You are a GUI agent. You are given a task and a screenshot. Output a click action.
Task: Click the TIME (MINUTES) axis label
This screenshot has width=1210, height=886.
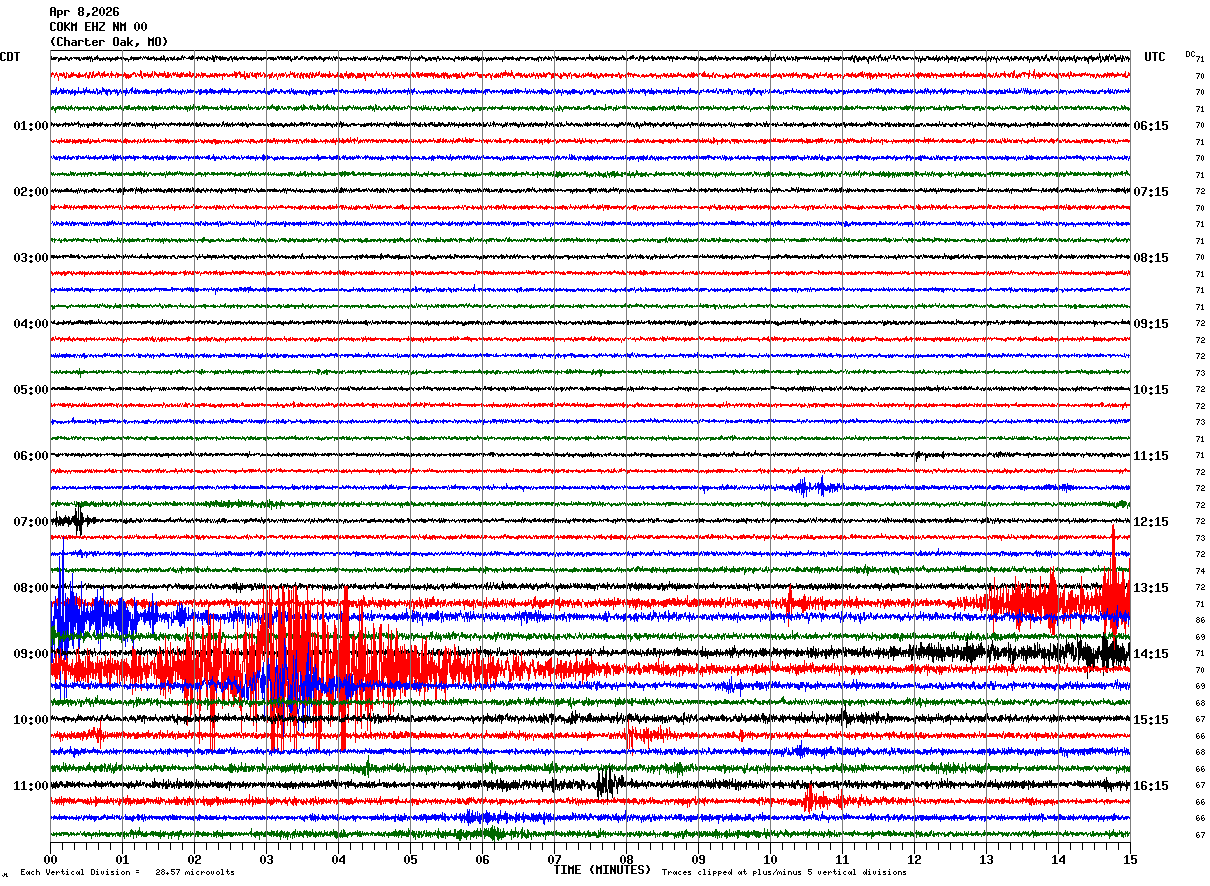[x=602, y=870]
